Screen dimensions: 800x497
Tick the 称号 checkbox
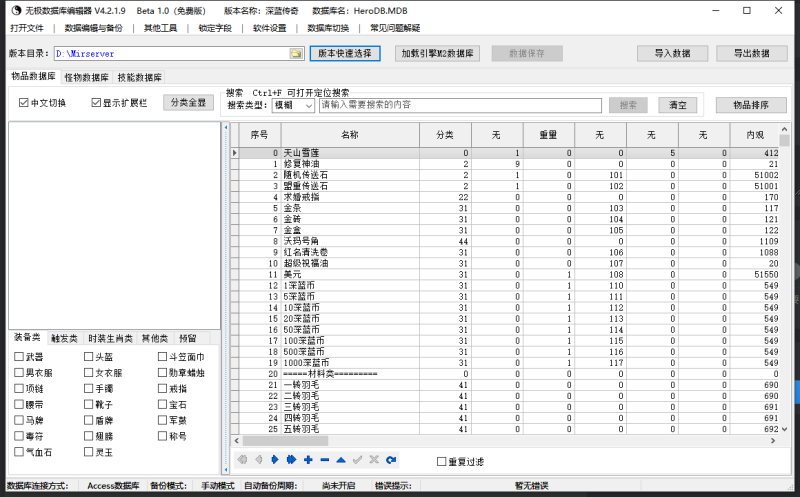point(162,436)
